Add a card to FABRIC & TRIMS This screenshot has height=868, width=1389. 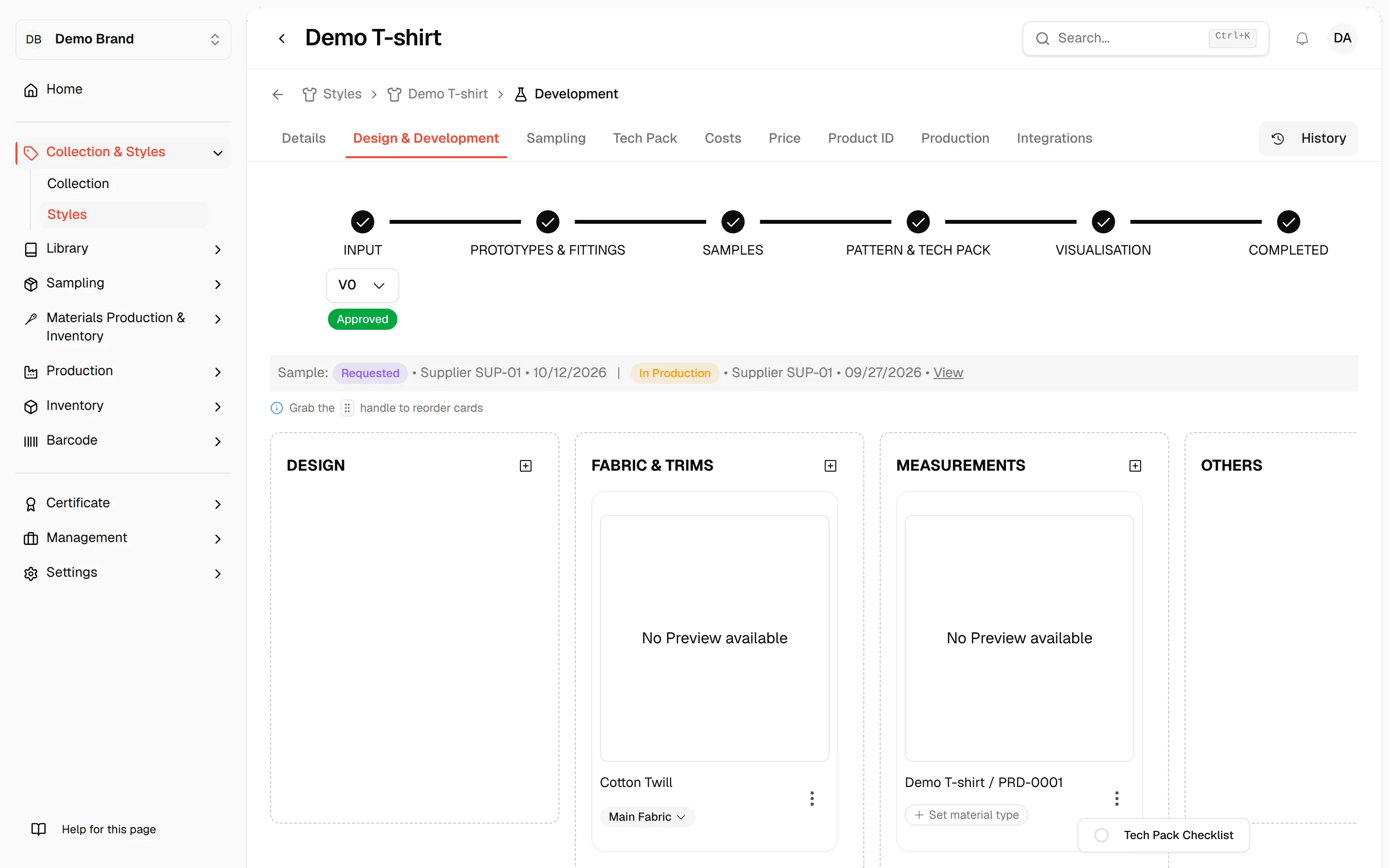tap(830, 465)
